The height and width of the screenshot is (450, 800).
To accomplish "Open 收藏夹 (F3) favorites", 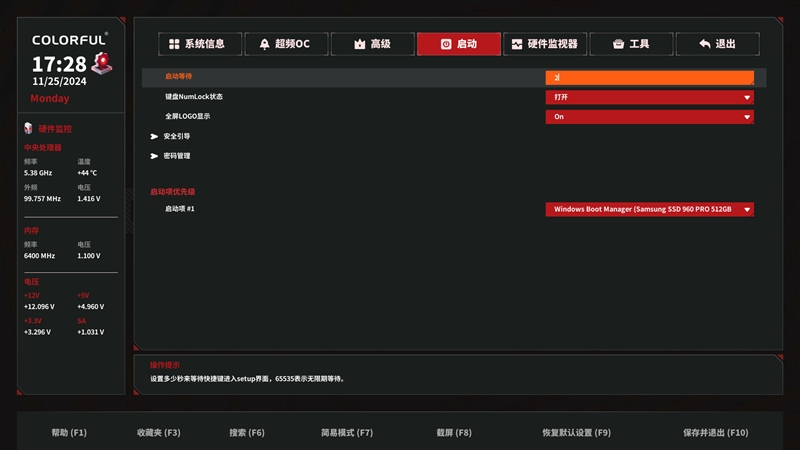I will pyautogui.click(x=159, y=433).
